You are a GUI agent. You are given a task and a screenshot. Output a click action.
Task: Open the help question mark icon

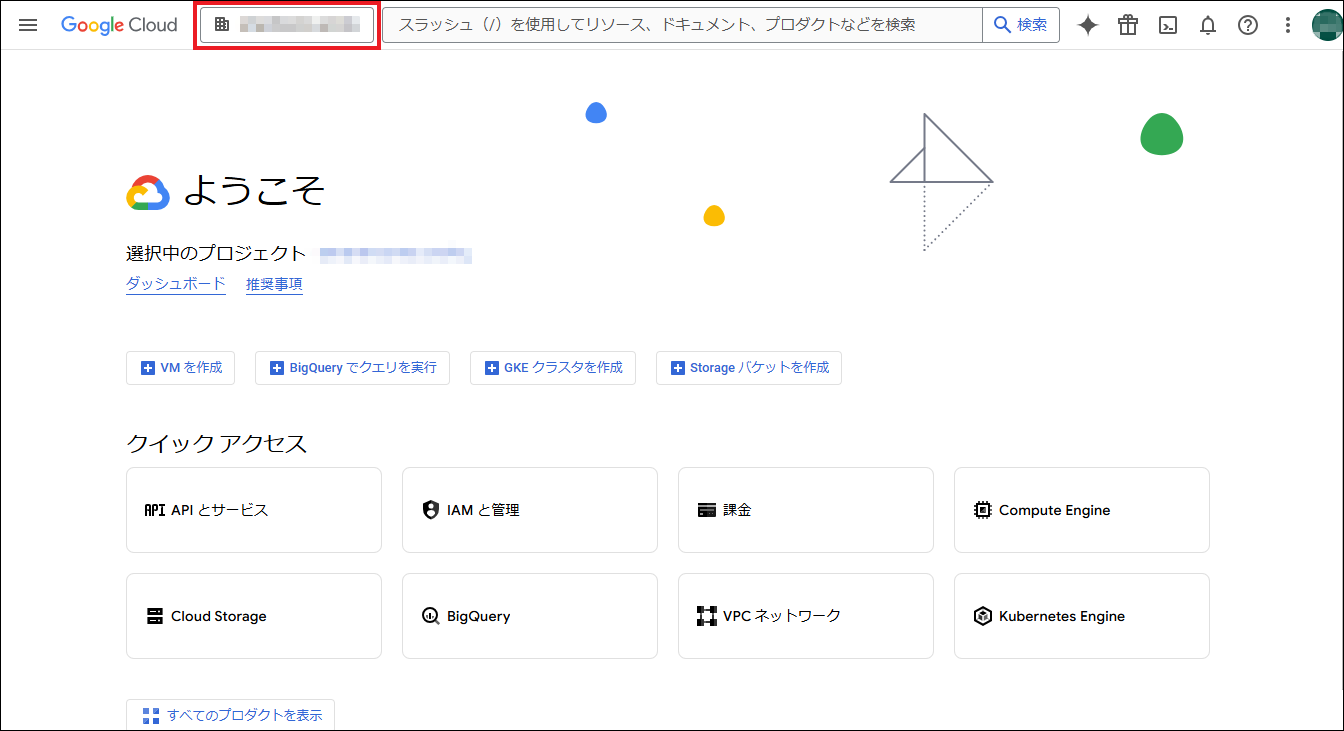click(x=1248, y=25)
